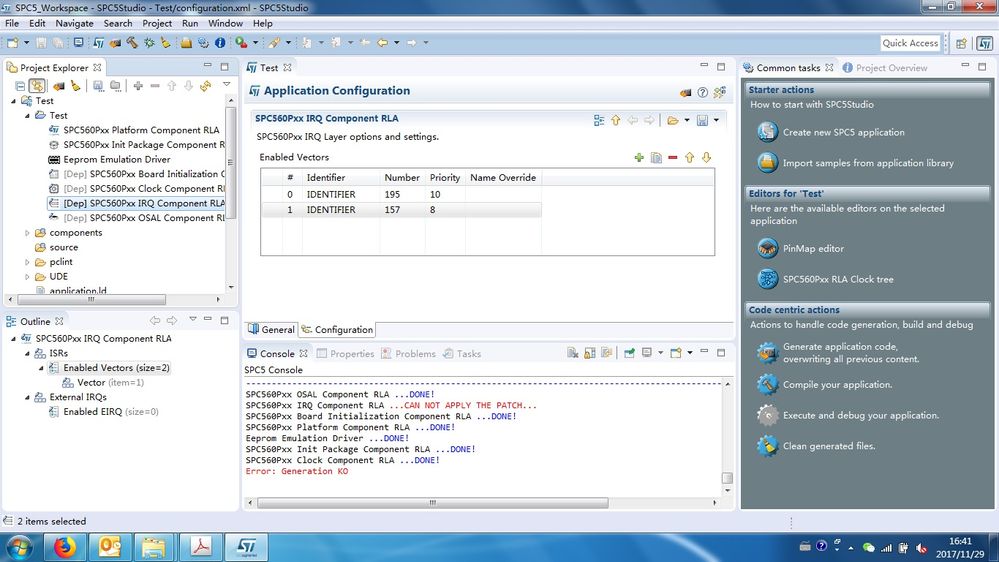Collapse External IRQs node in Outline
This screenshot has height=562, width=999.
pos(27,398)
